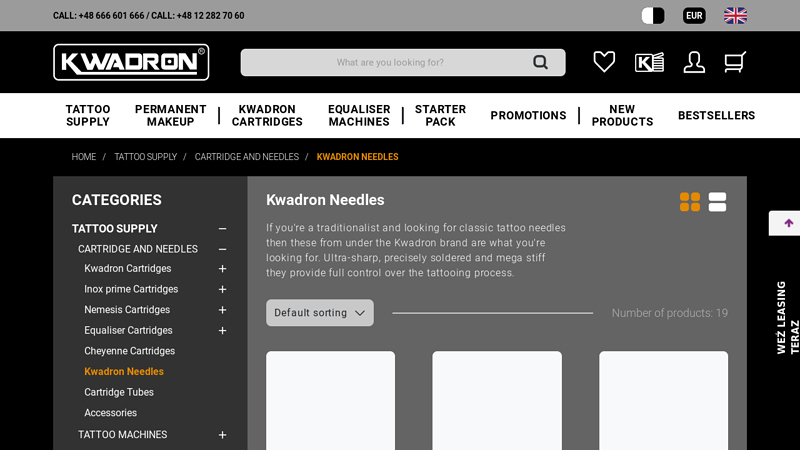Open the Default sorting dropdown

pyautogui.click(x=320, y=313)
